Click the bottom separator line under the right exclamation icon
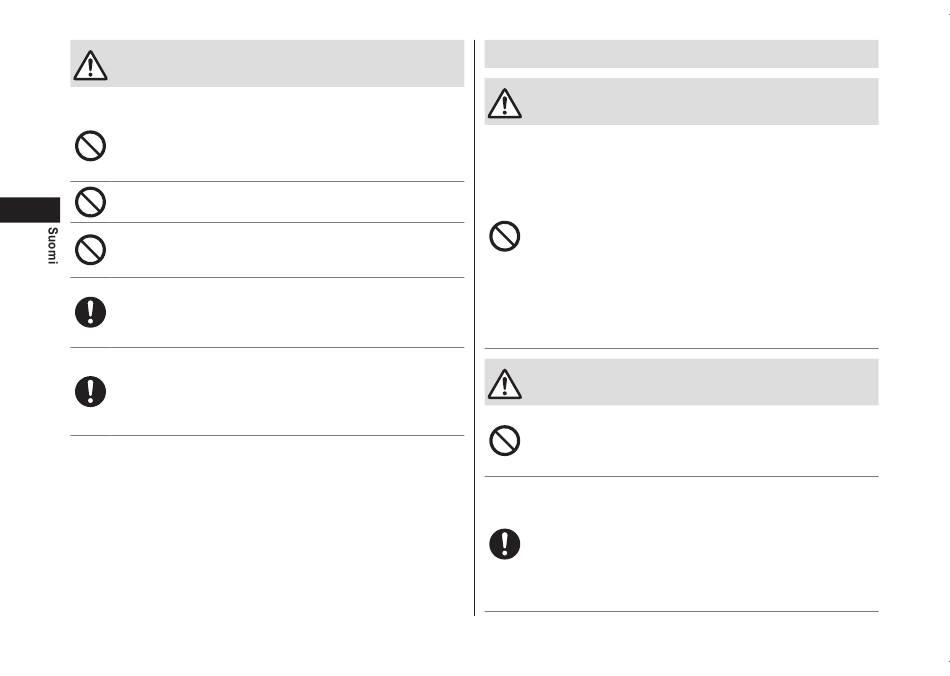 click(682, 611)
